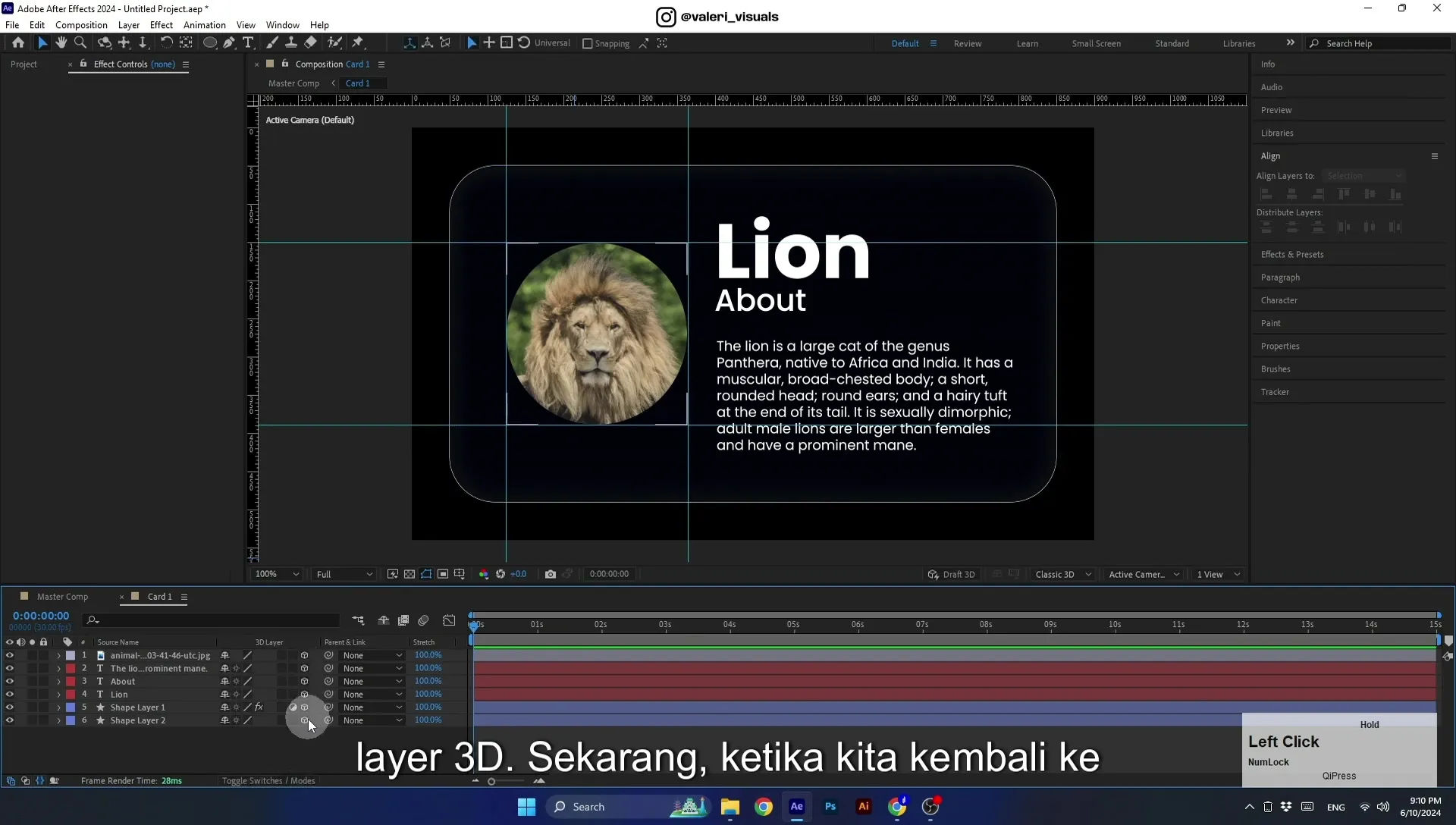Select the Rotation tool
This screenshot has height=825, width=1456.
166,43
